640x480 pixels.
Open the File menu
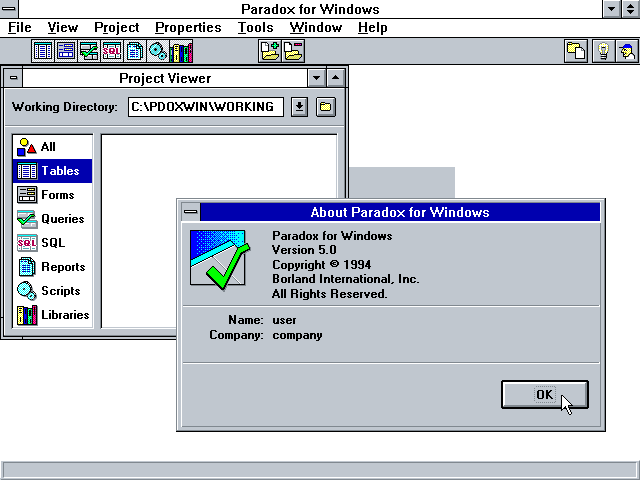20,27
